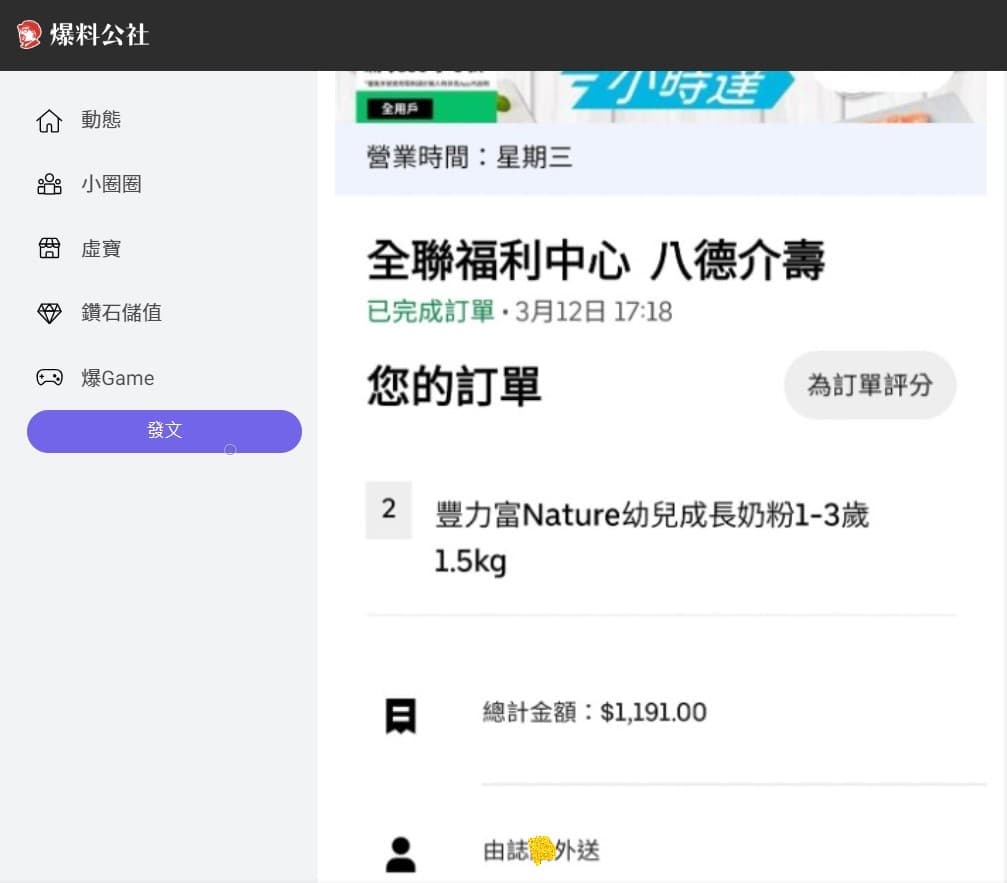Image resolution: width=1007 pixels, height=883 pixels.
Task: Open 虛寶 menu item
Action: click(x=101, y=249)
